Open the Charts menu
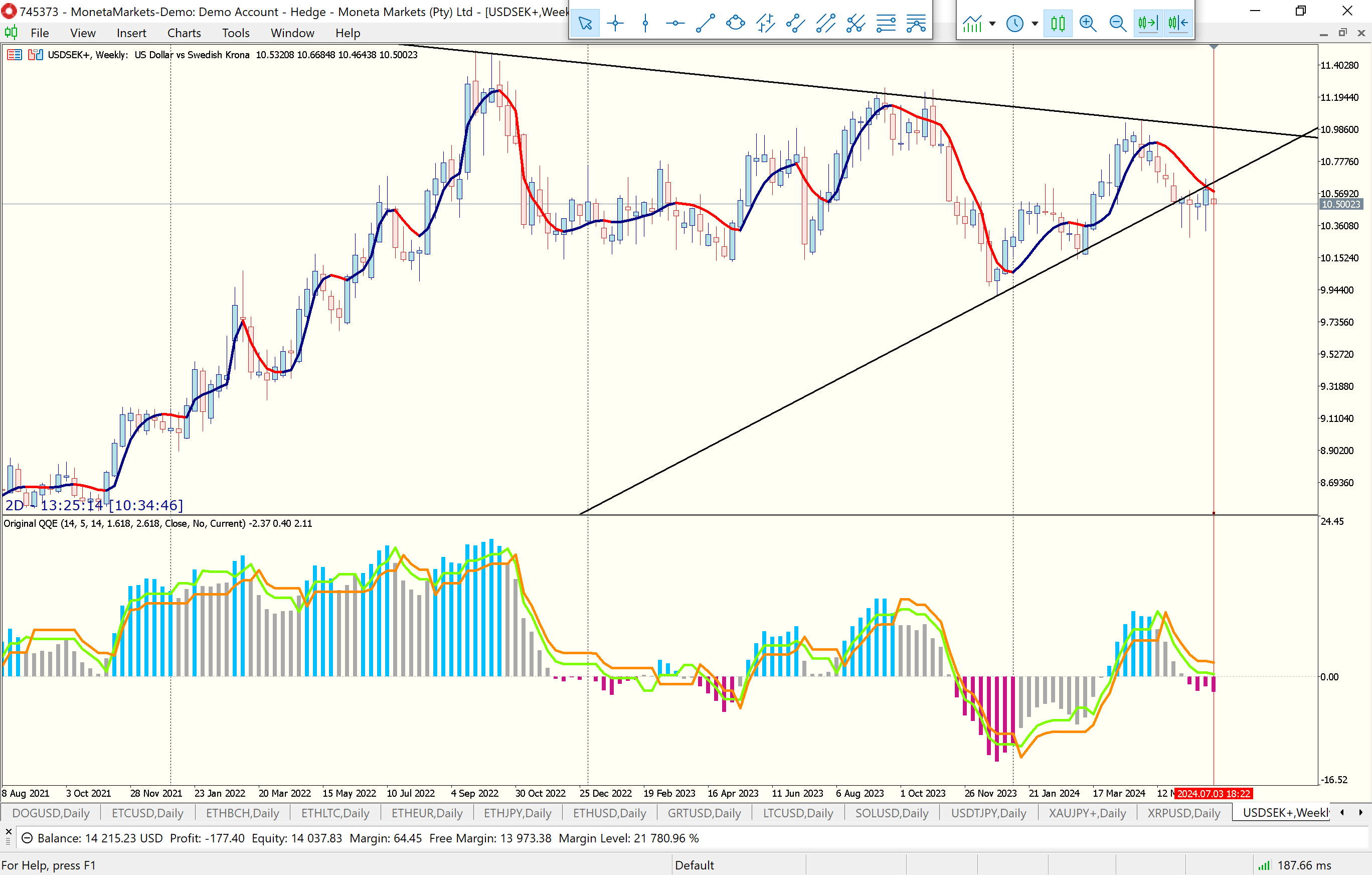The height and width of the screenshot is (875, 1372). (x=184, y=33)
